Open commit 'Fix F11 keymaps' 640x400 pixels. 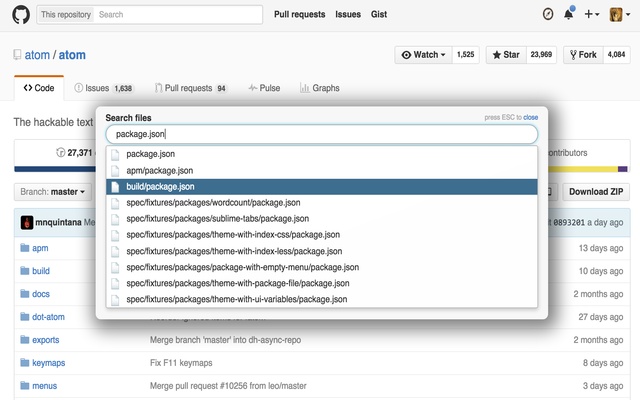click(x=181, y=363)
